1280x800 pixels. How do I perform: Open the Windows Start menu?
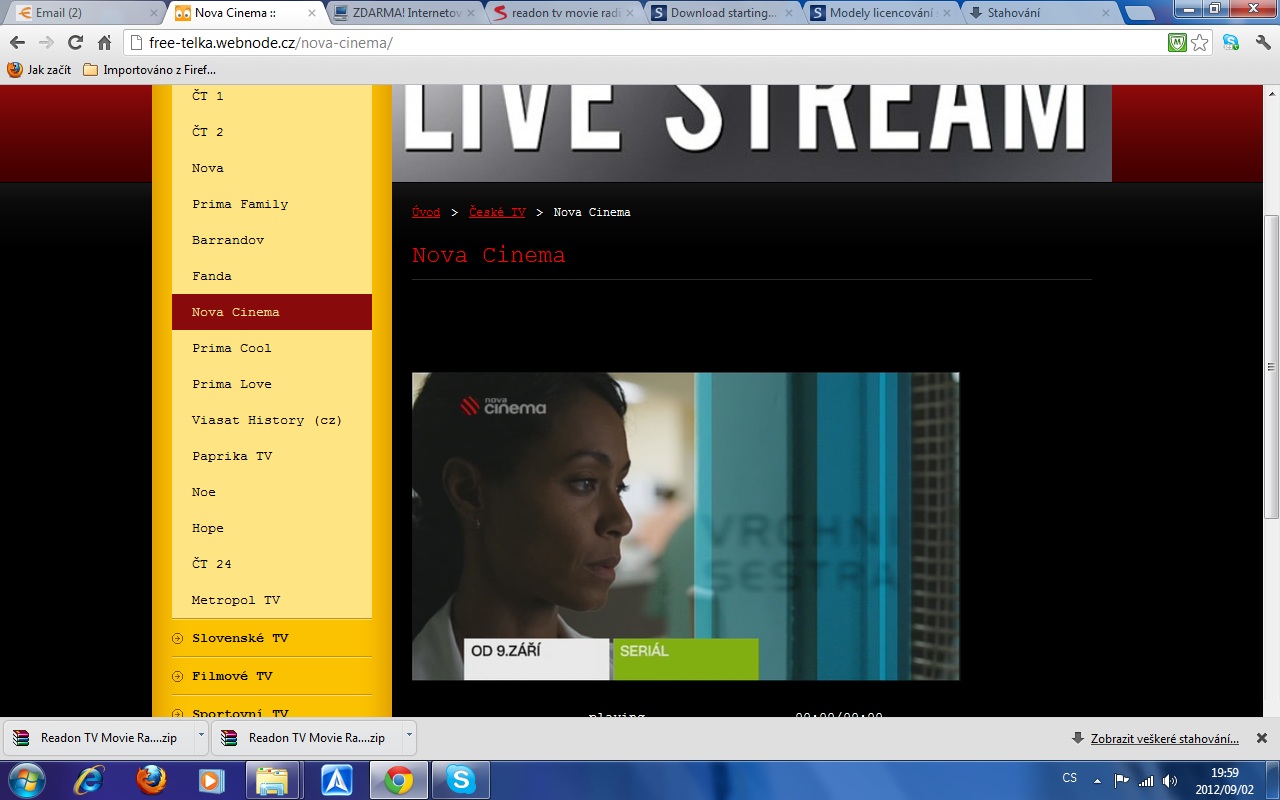coord(26,779)
